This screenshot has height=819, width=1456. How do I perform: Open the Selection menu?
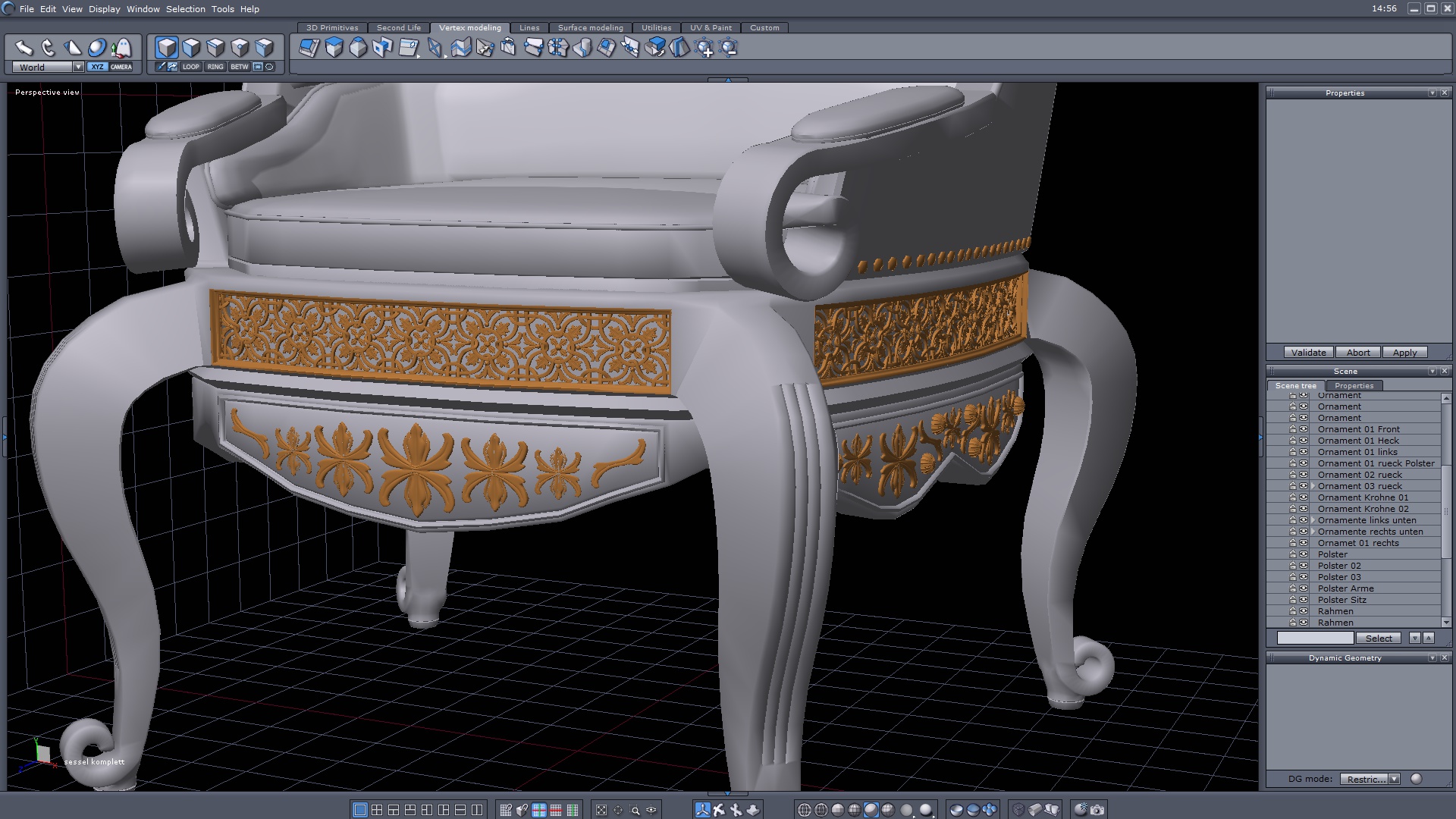click(185, 9)
